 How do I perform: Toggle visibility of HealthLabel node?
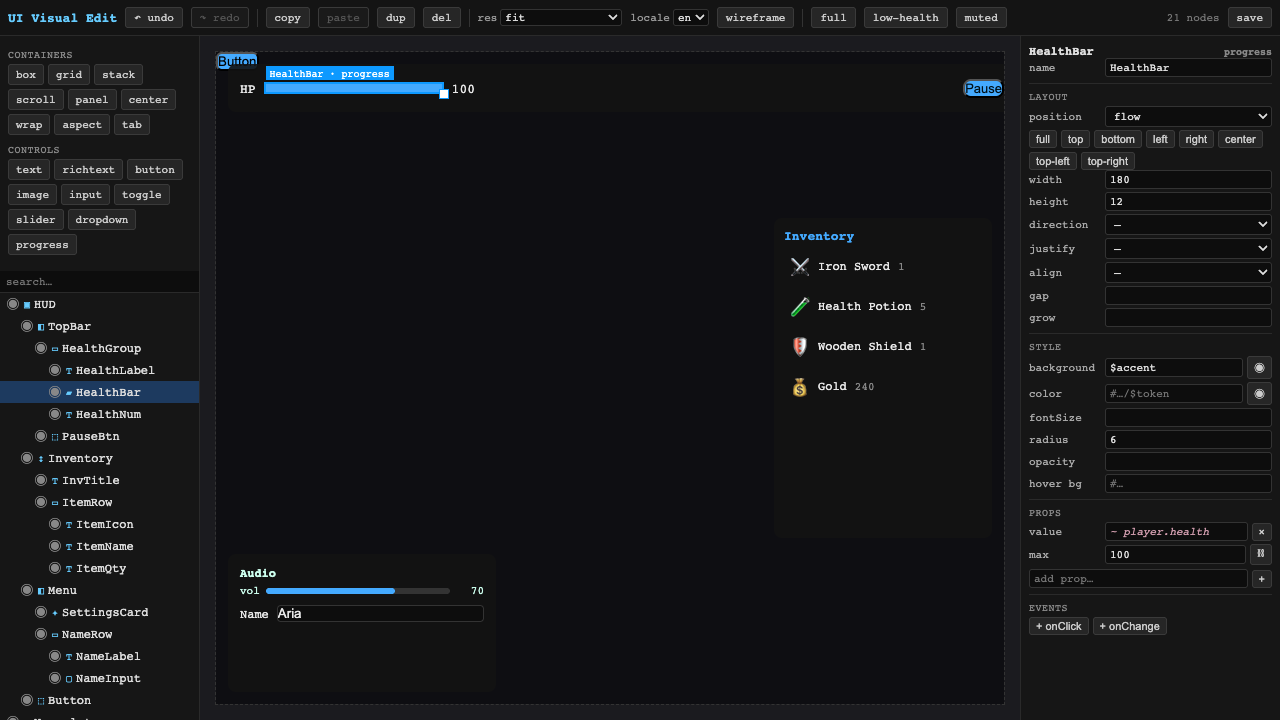point(55,370)
